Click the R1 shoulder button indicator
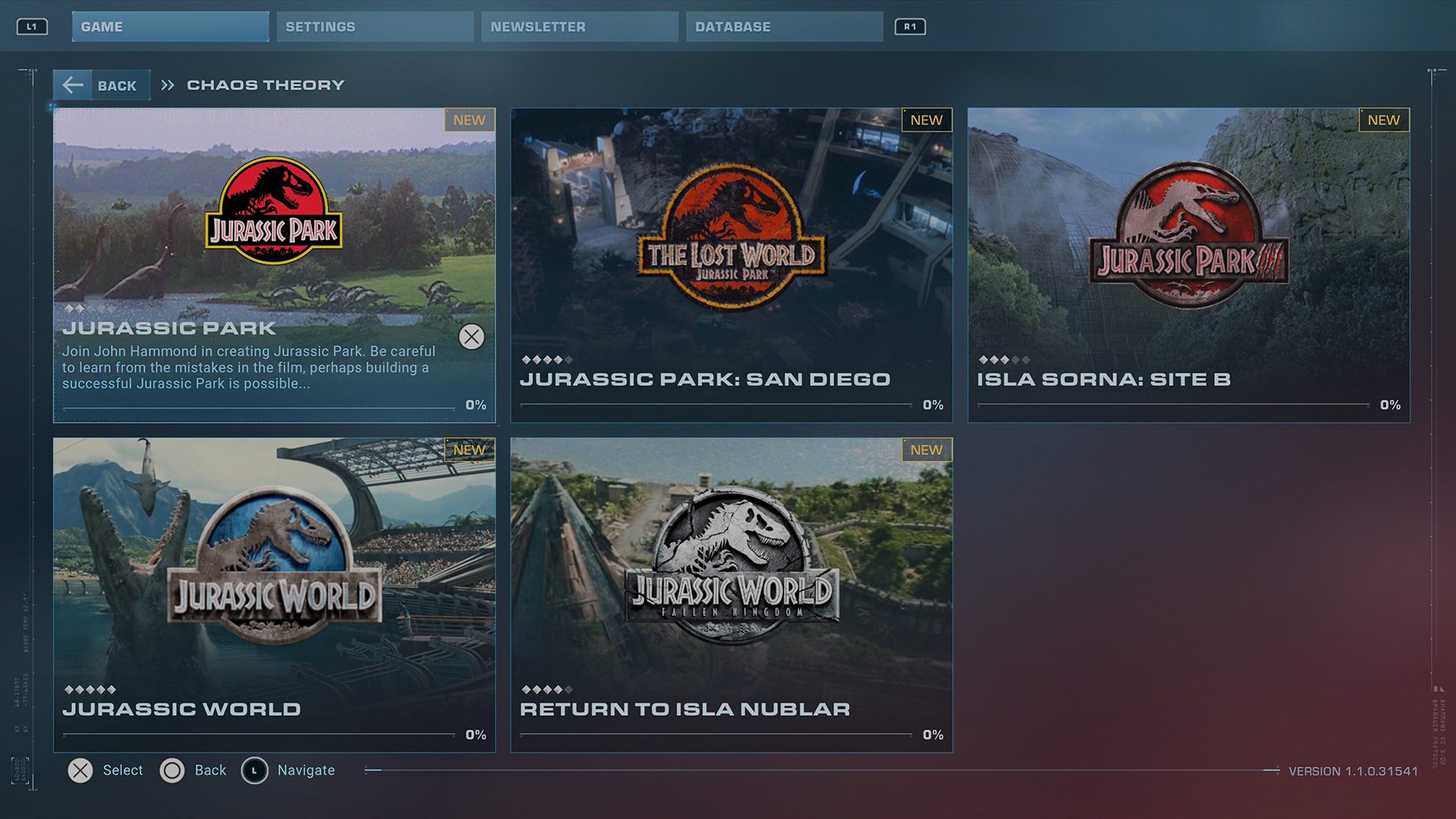The height and width of the screenshot is (819, 1456). tap(910, 27)
